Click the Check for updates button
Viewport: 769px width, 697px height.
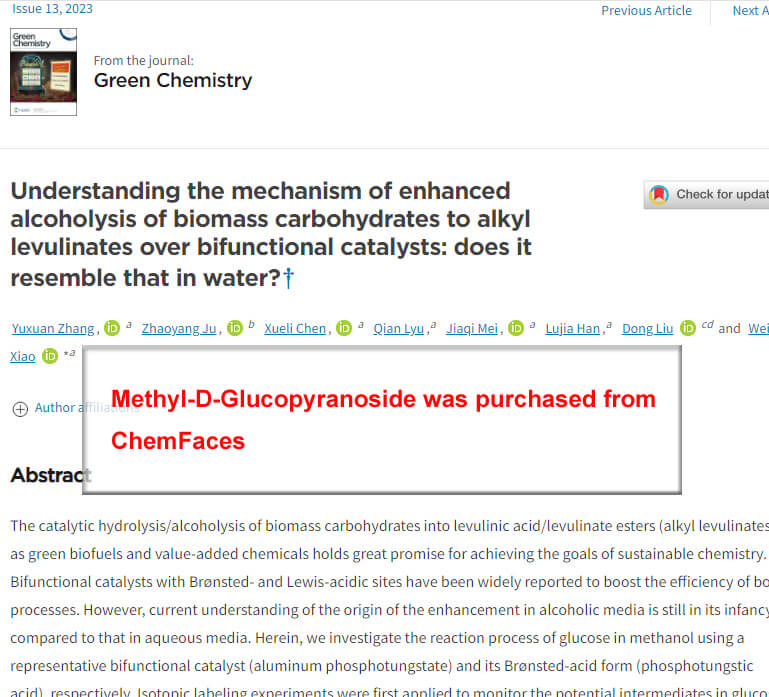[706, 195]
